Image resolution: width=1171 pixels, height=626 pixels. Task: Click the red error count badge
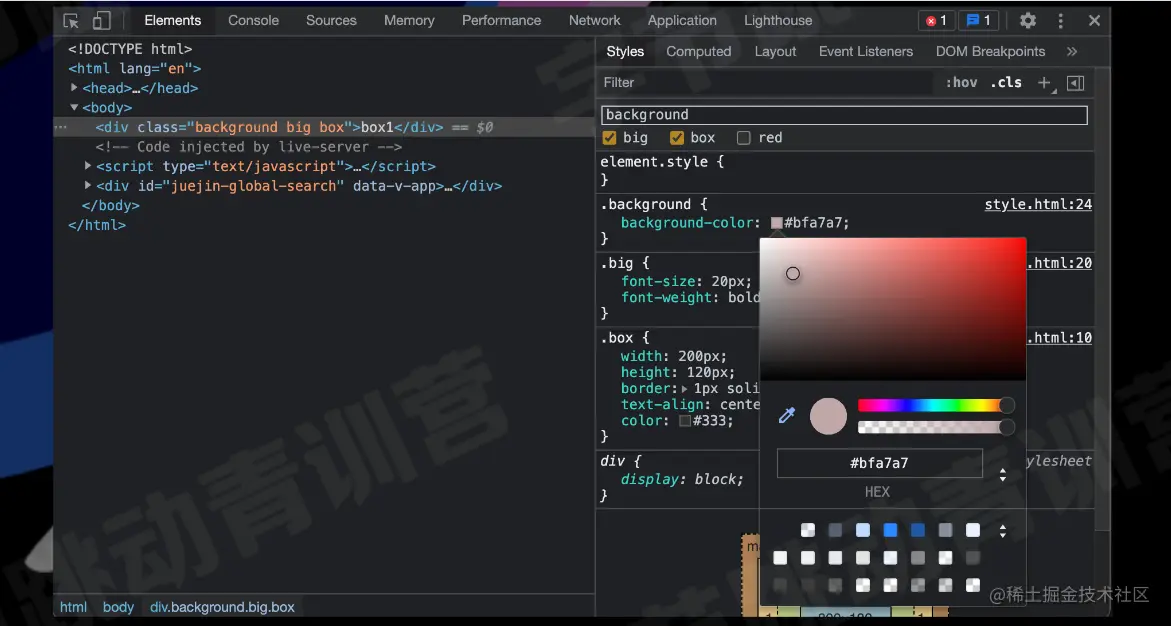(937, 21)
